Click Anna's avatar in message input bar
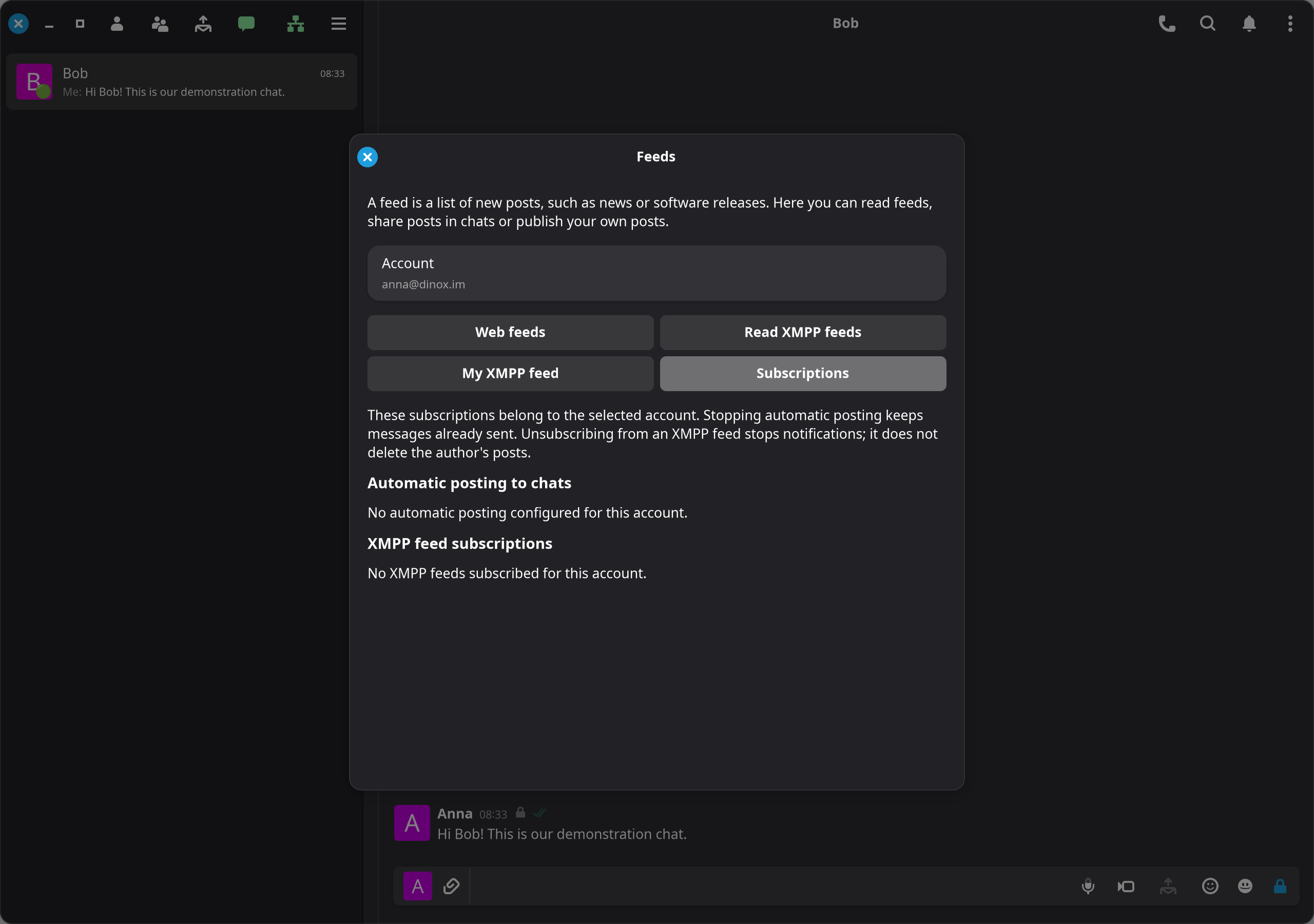This screenshot has width=1314, height=924. coord(418,886)
